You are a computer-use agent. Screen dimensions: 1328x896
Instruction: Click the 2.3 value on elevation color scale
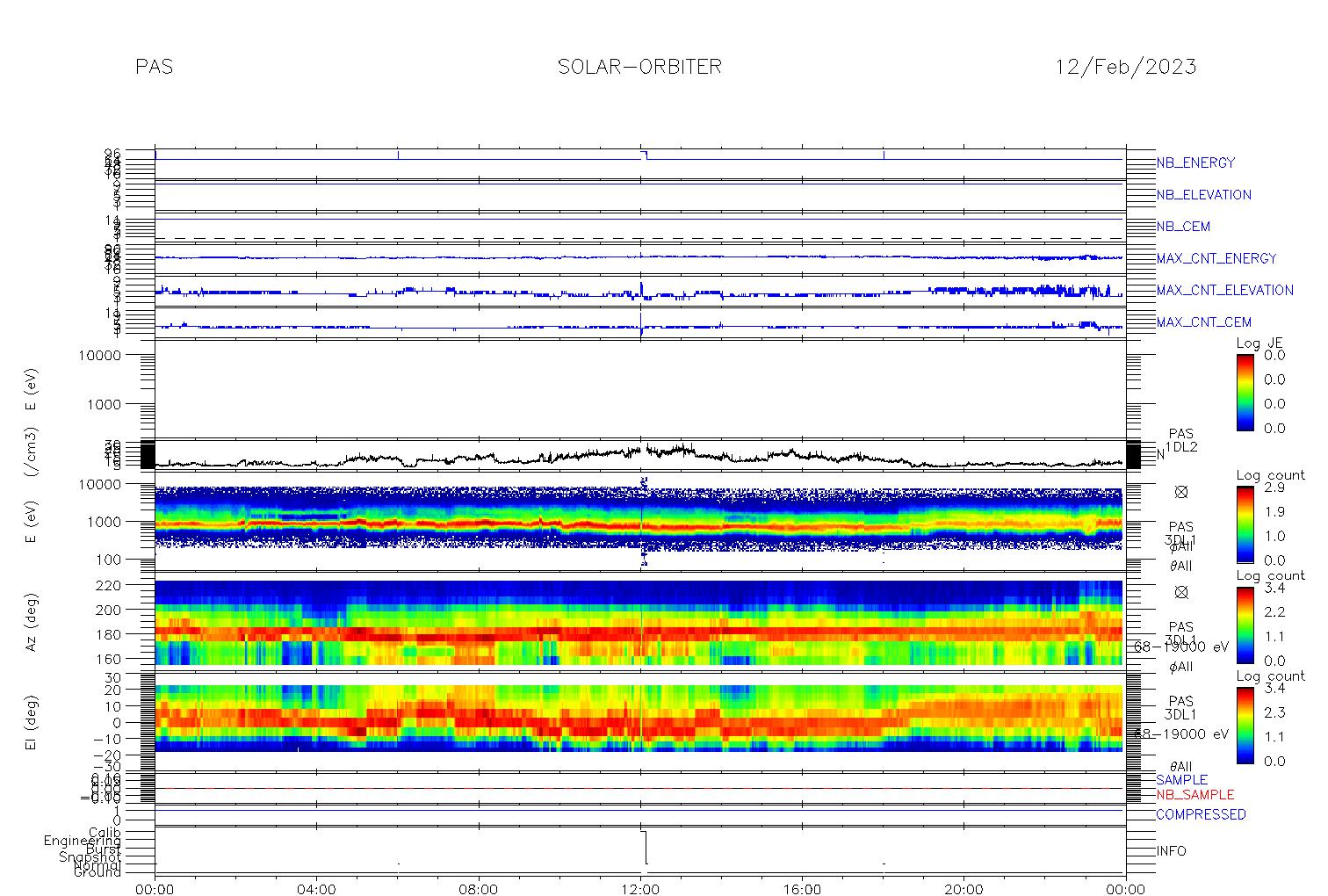[1274, 712]
